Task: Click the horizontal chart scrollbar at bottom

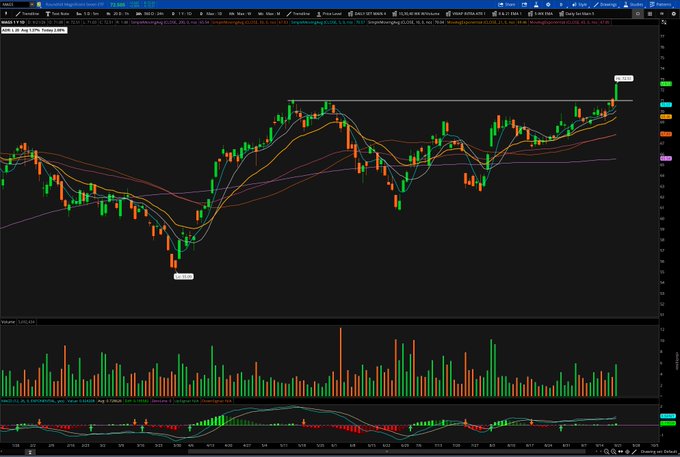Action: point(386,452)
